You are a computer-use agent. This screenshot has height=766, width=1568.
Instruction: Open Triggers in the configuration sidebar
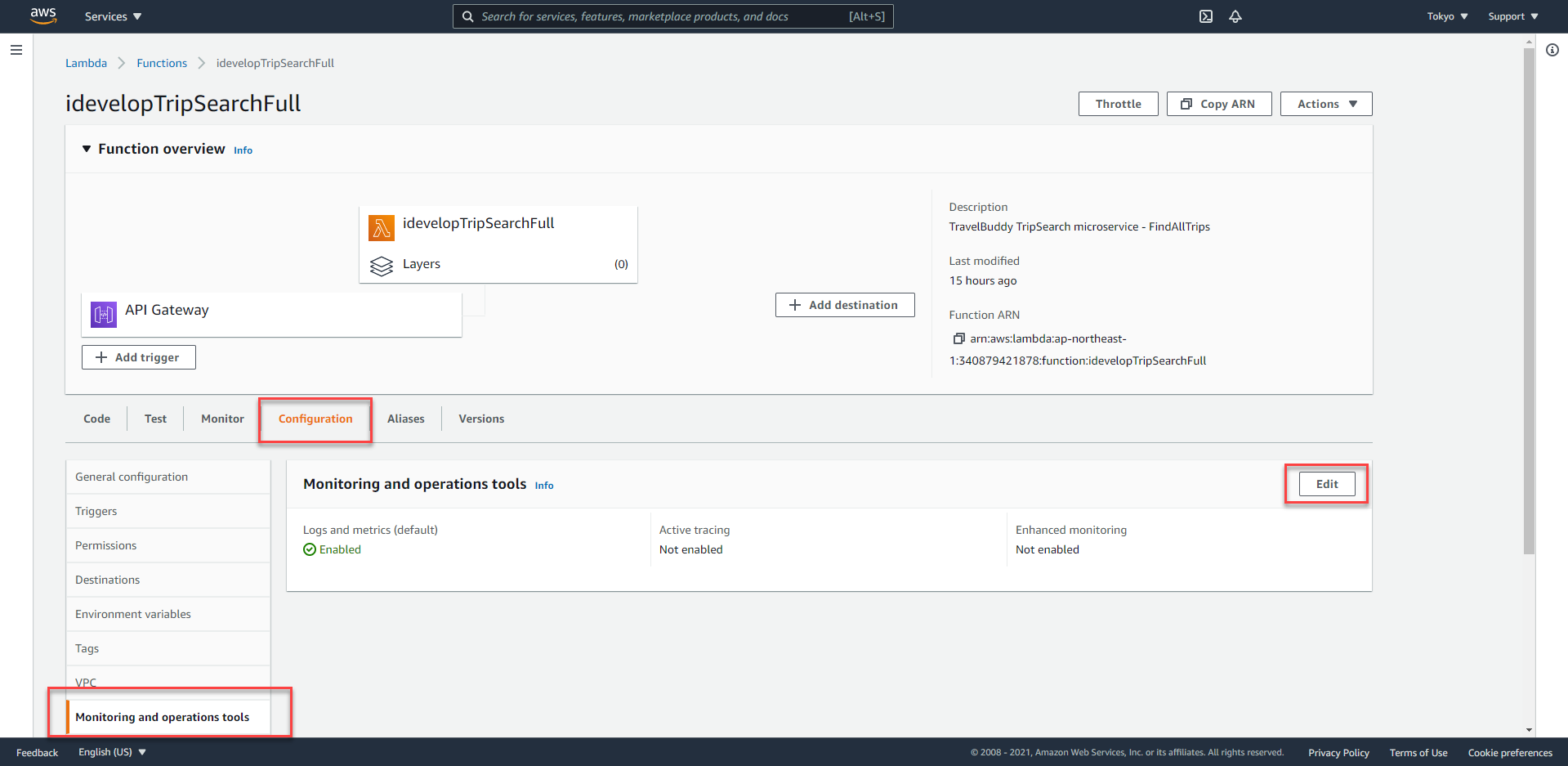tap(168, 511)
